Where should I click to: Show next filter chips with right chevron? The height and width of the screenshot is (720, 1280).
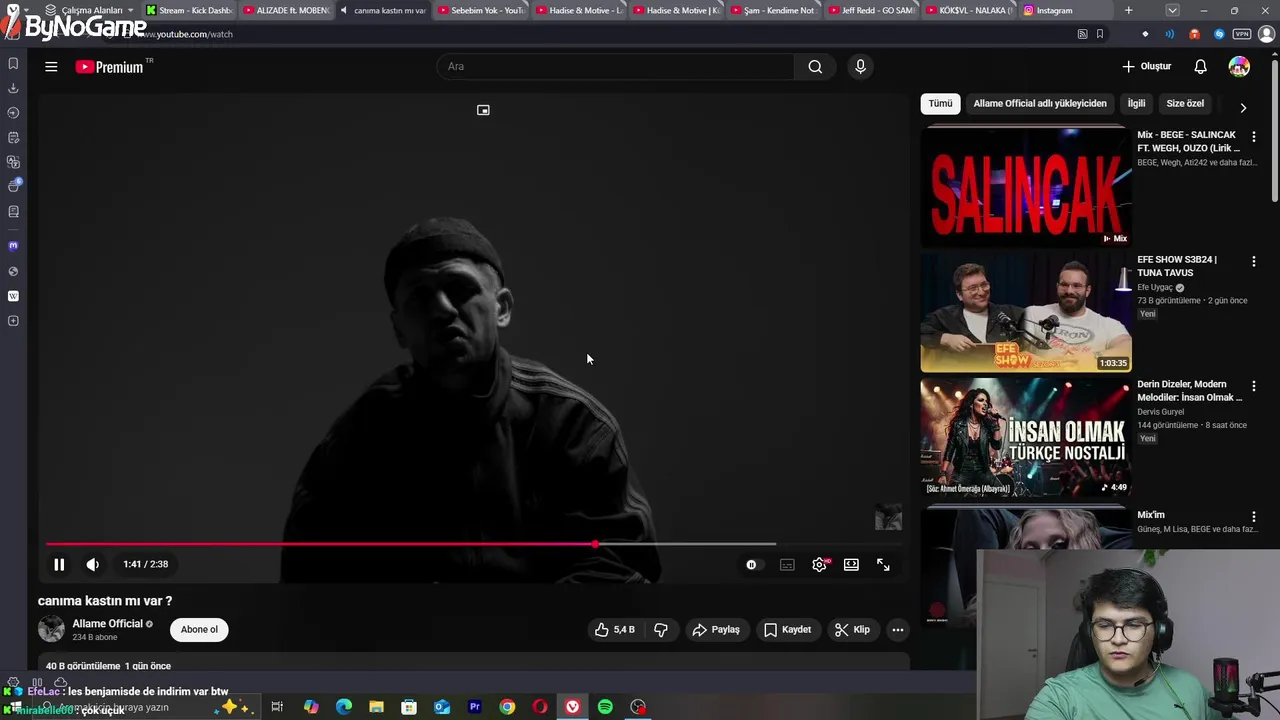coord(1243,107)
